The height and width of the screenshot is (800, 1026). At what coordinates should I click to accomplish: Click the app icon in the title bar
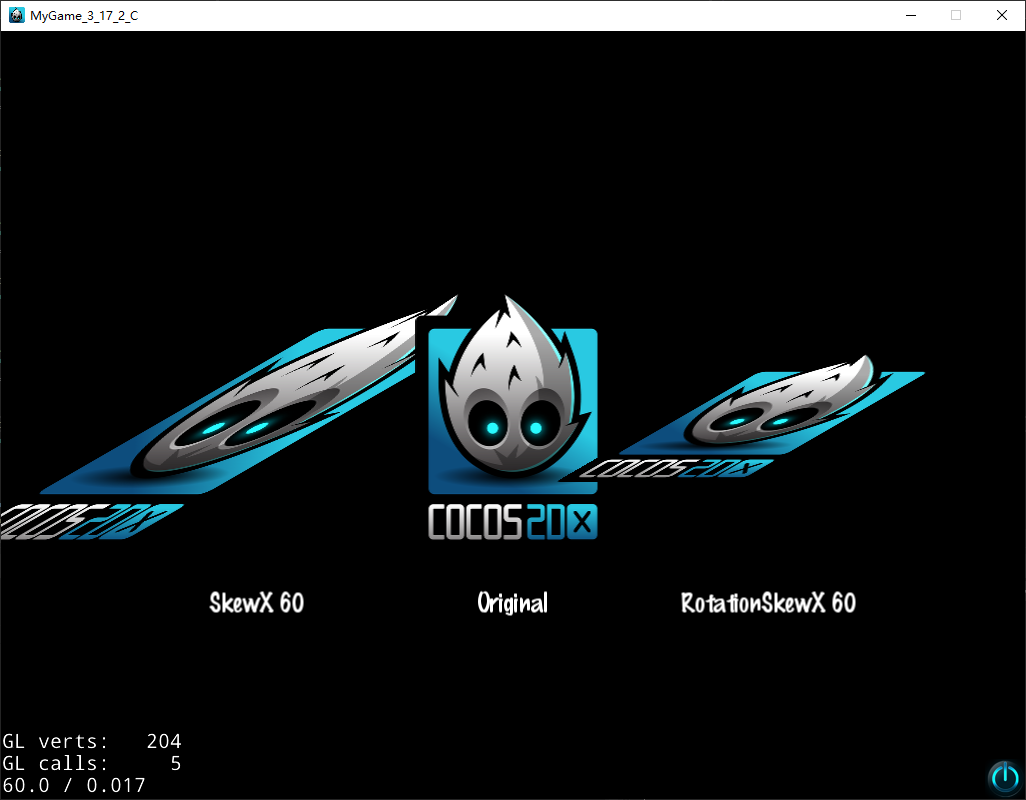[x=16, y=15]
